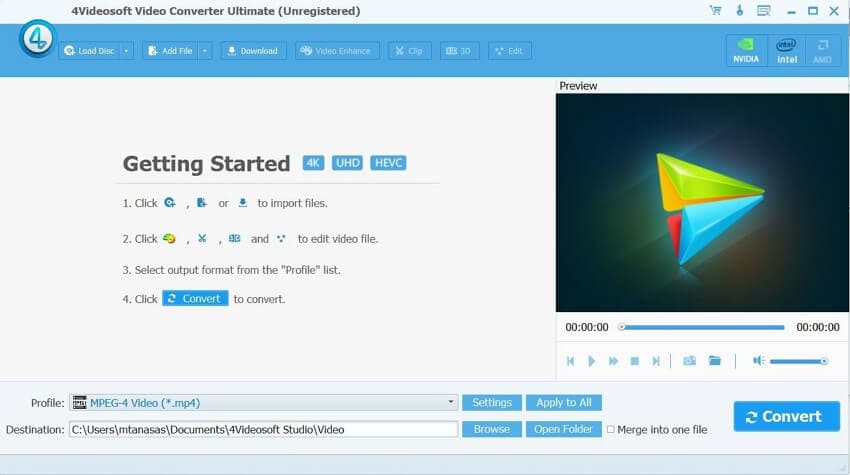The width and height of the screenshot is (850, 475).
Task: Expand the Add File dropdown arrow
Action: [x=205, y=51]
